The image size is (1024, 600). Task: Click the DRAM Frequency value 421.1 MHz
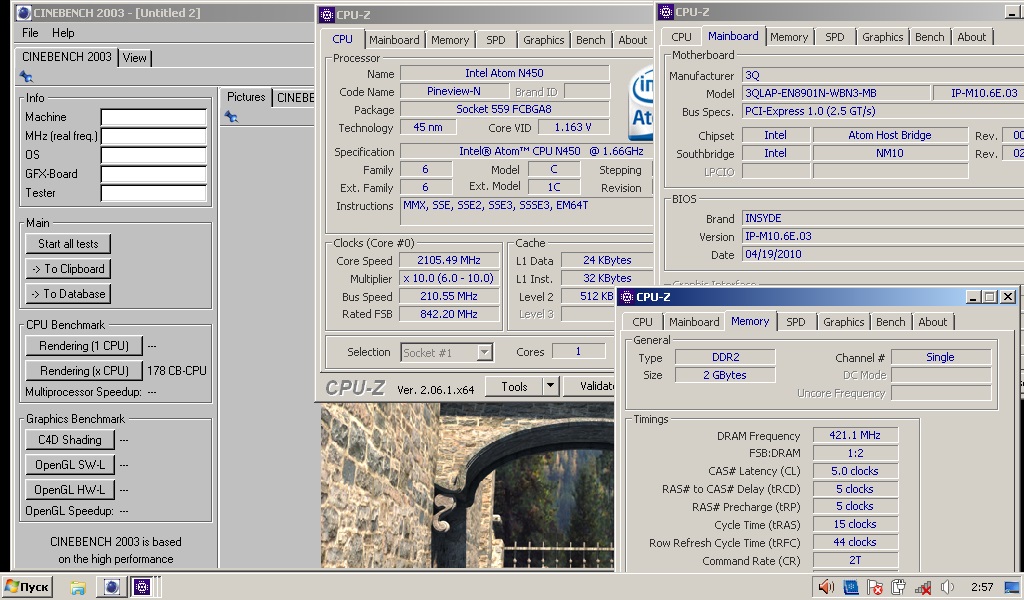(855, 435)
